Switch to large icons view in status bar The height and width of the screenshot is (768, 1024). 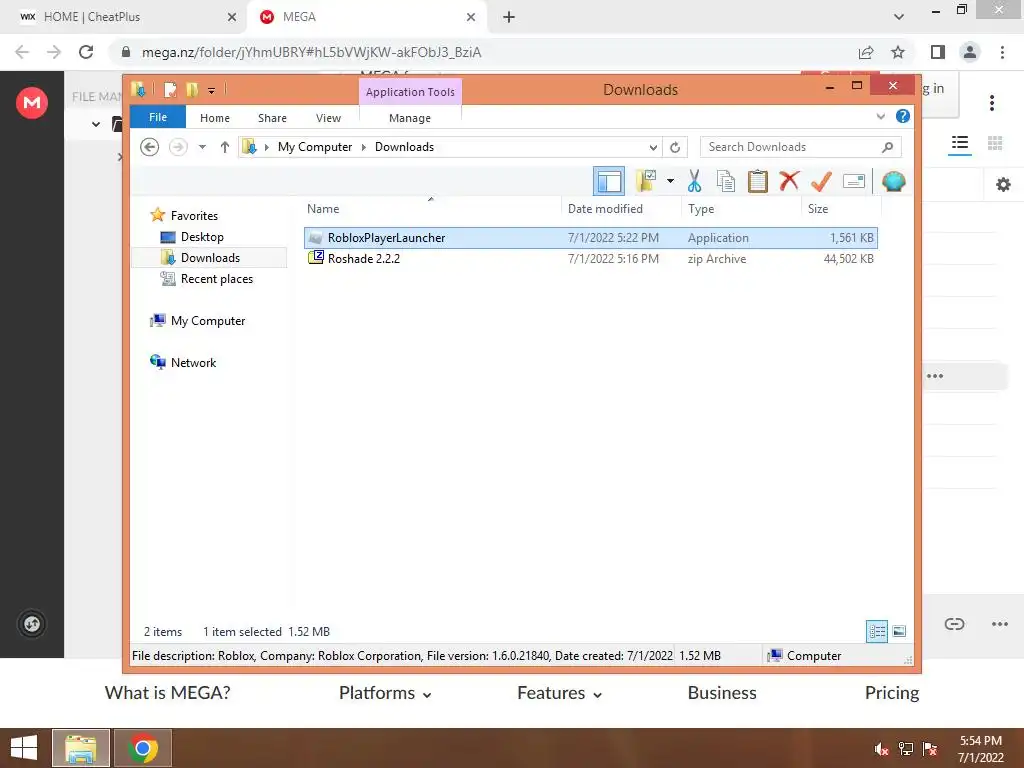899,631
